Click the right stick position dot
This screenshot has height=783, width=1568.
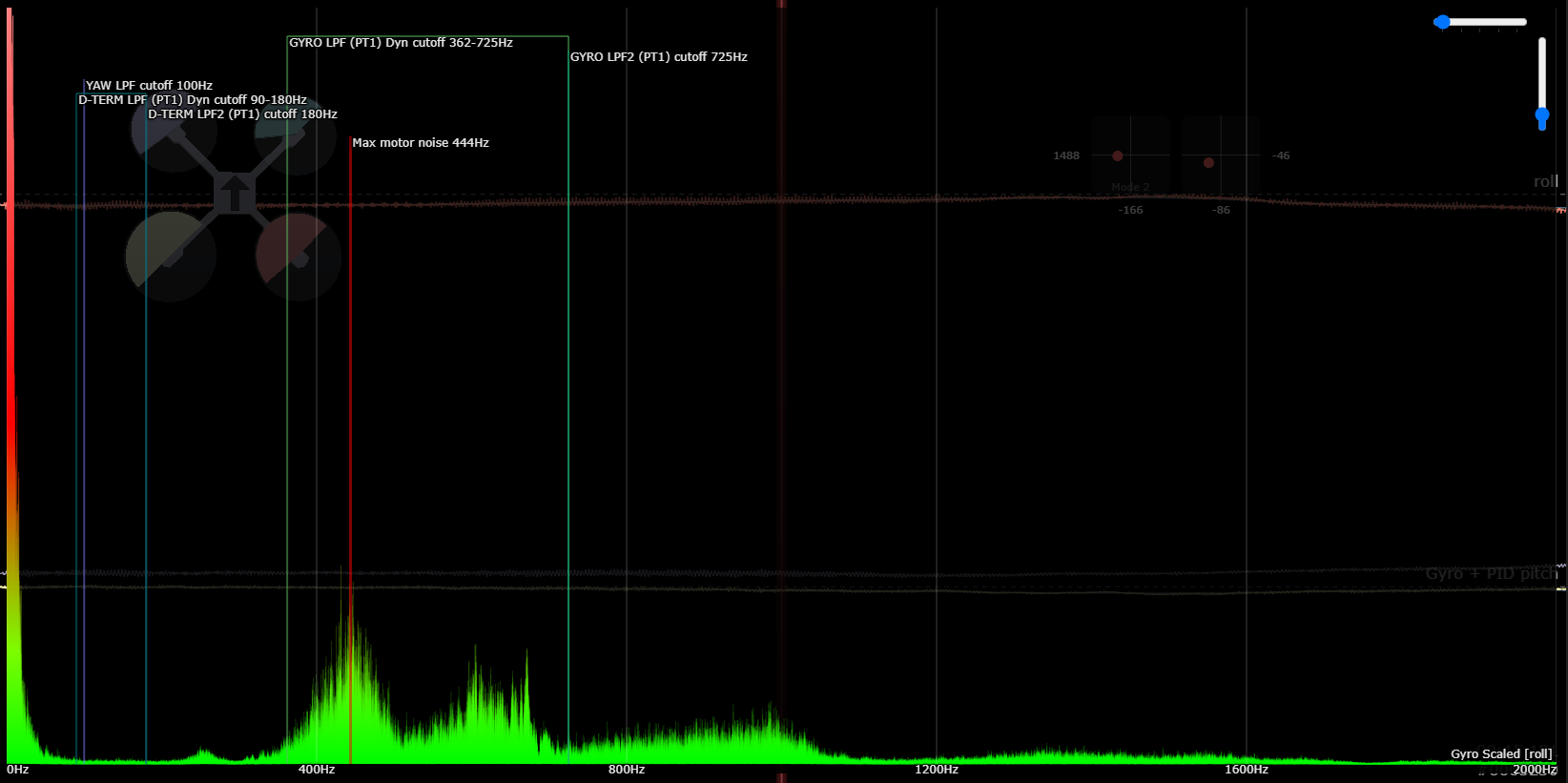(1208, 163)
